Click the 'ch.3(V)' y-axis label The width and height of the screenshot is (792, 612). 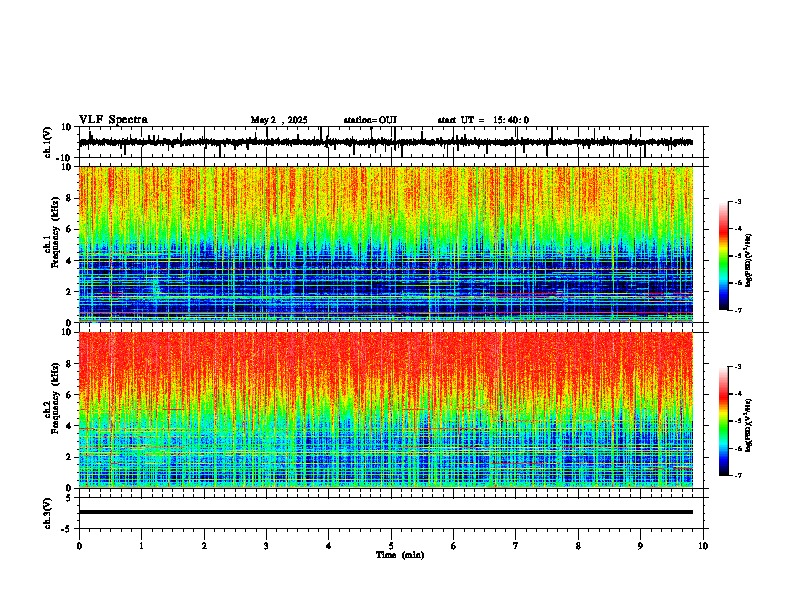[48, 514]
